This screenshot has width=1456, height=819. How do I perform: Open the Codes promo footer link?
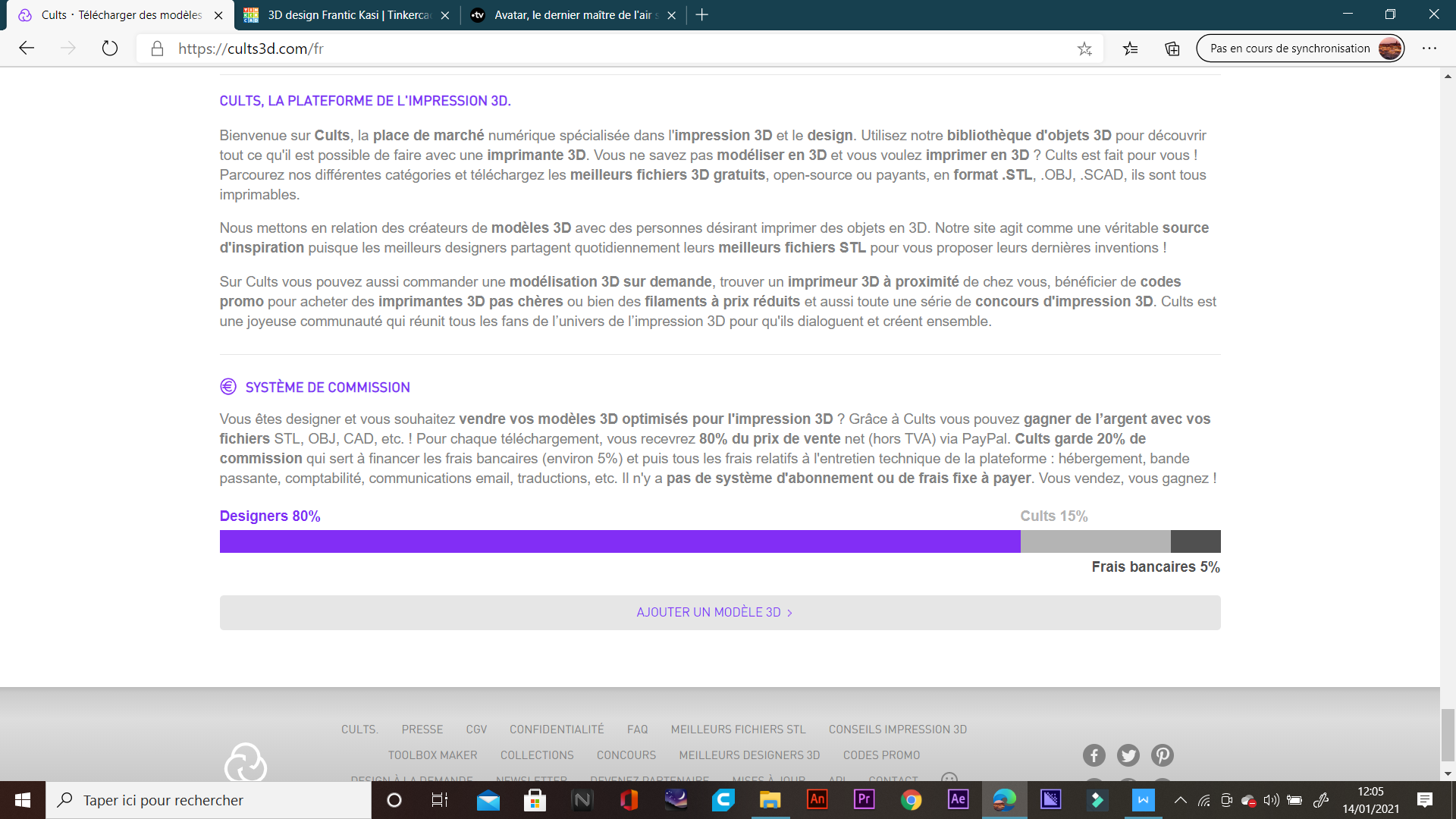tap(881, 755)
